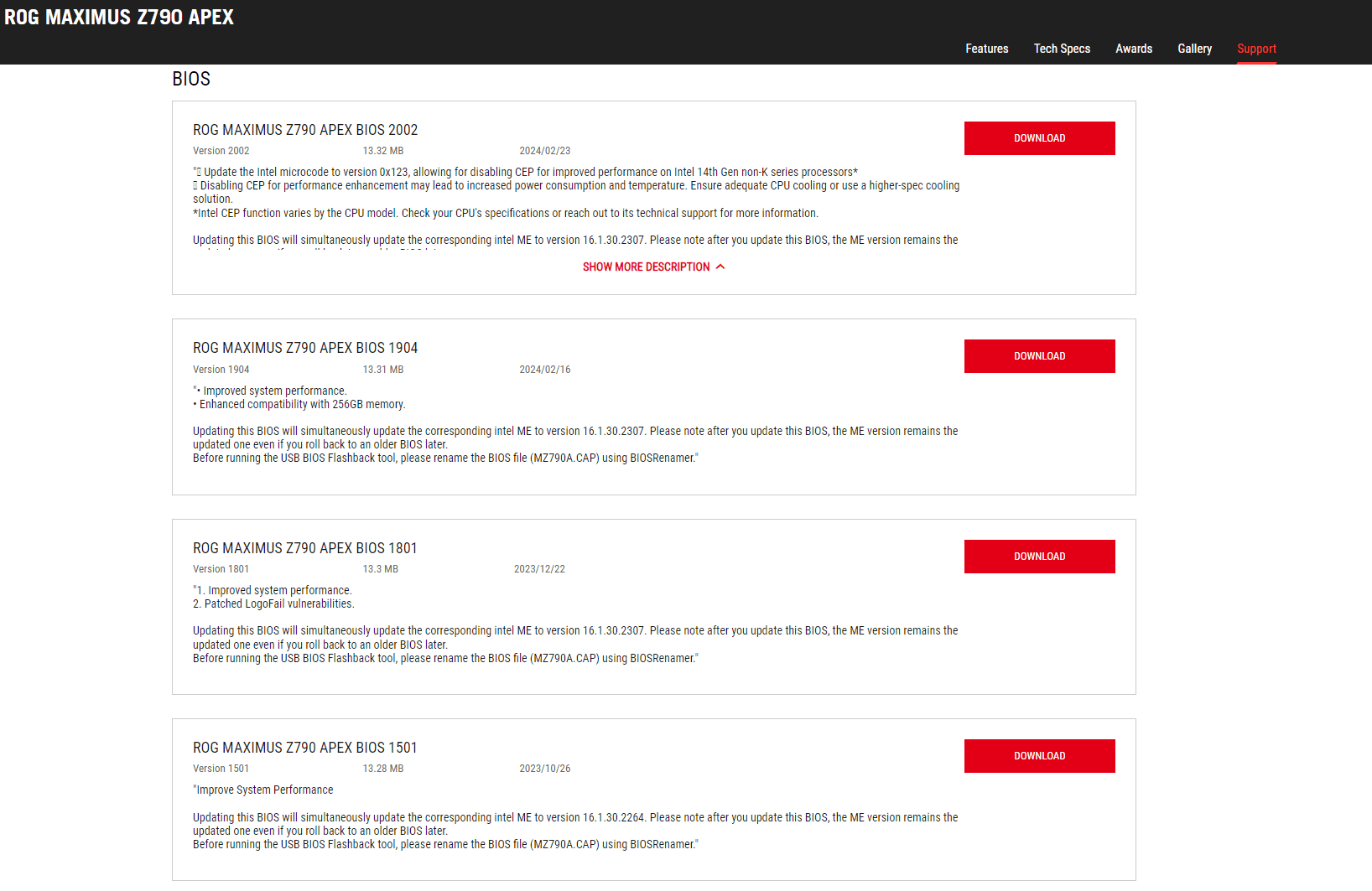Click "1. Improved system performance." in BIOS 1801
Viewport: 1372px width, 891px height.
click(273, 590)
